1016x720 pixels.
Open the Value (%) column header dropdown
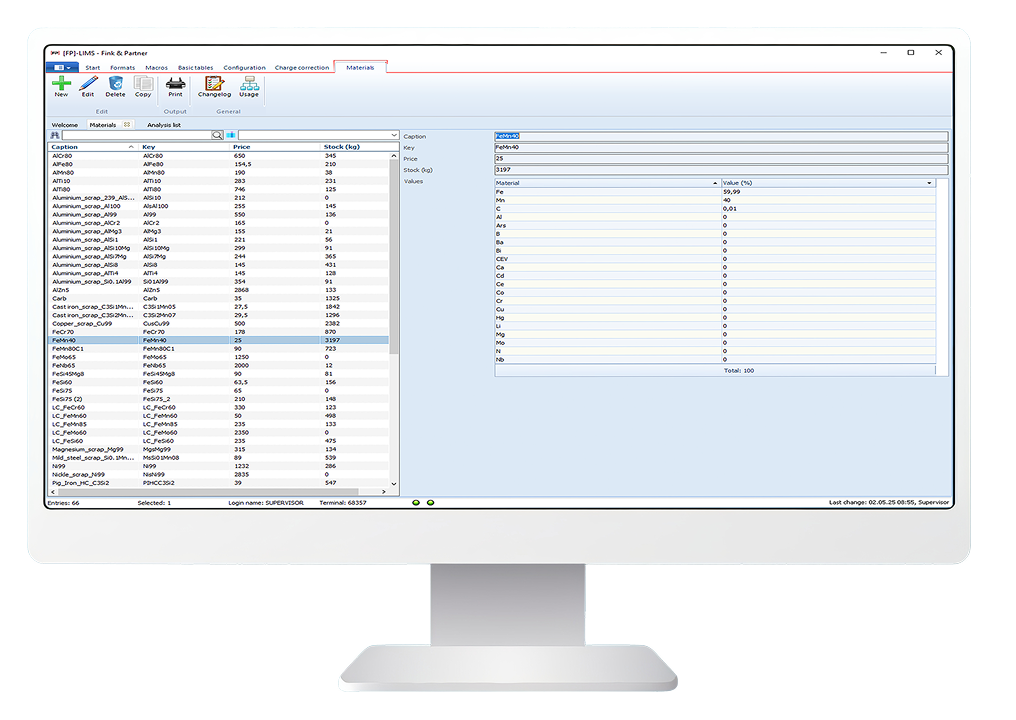[929, 183]
